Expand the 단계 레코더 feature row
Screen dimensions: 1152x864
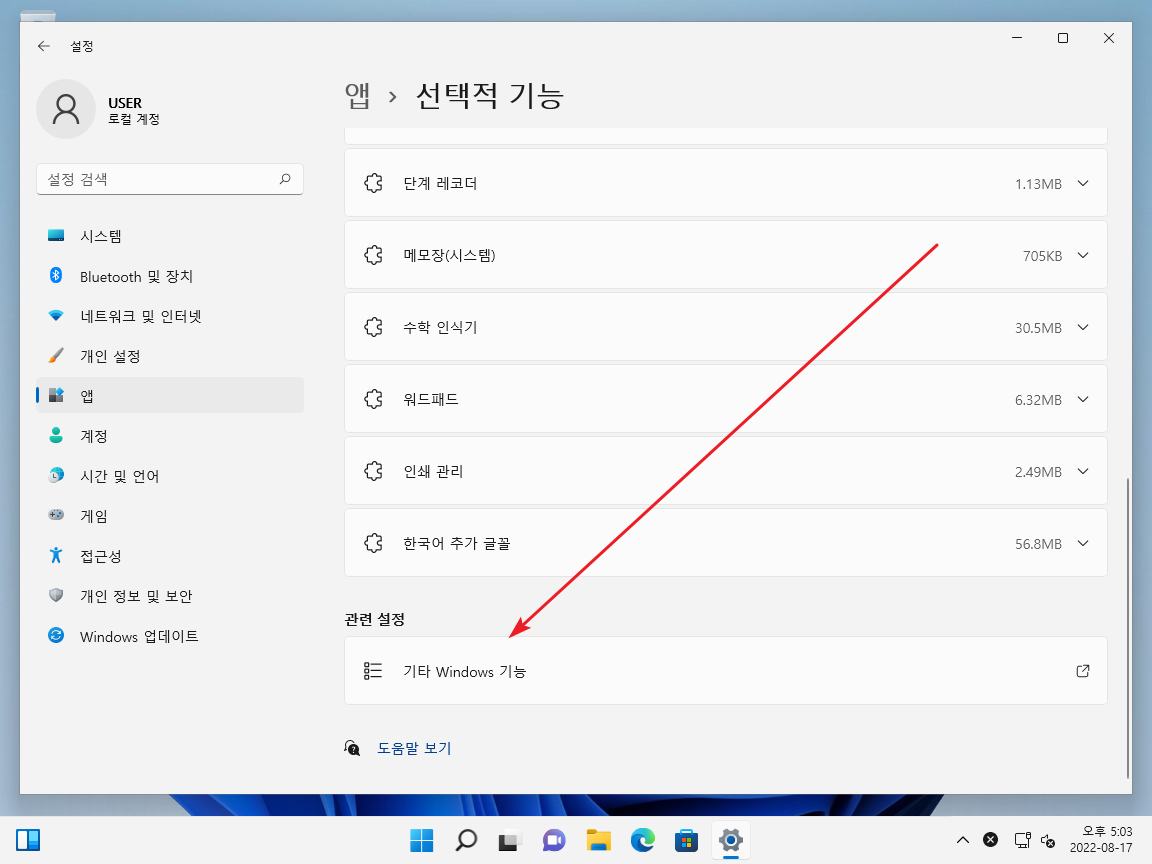(725, 183)
